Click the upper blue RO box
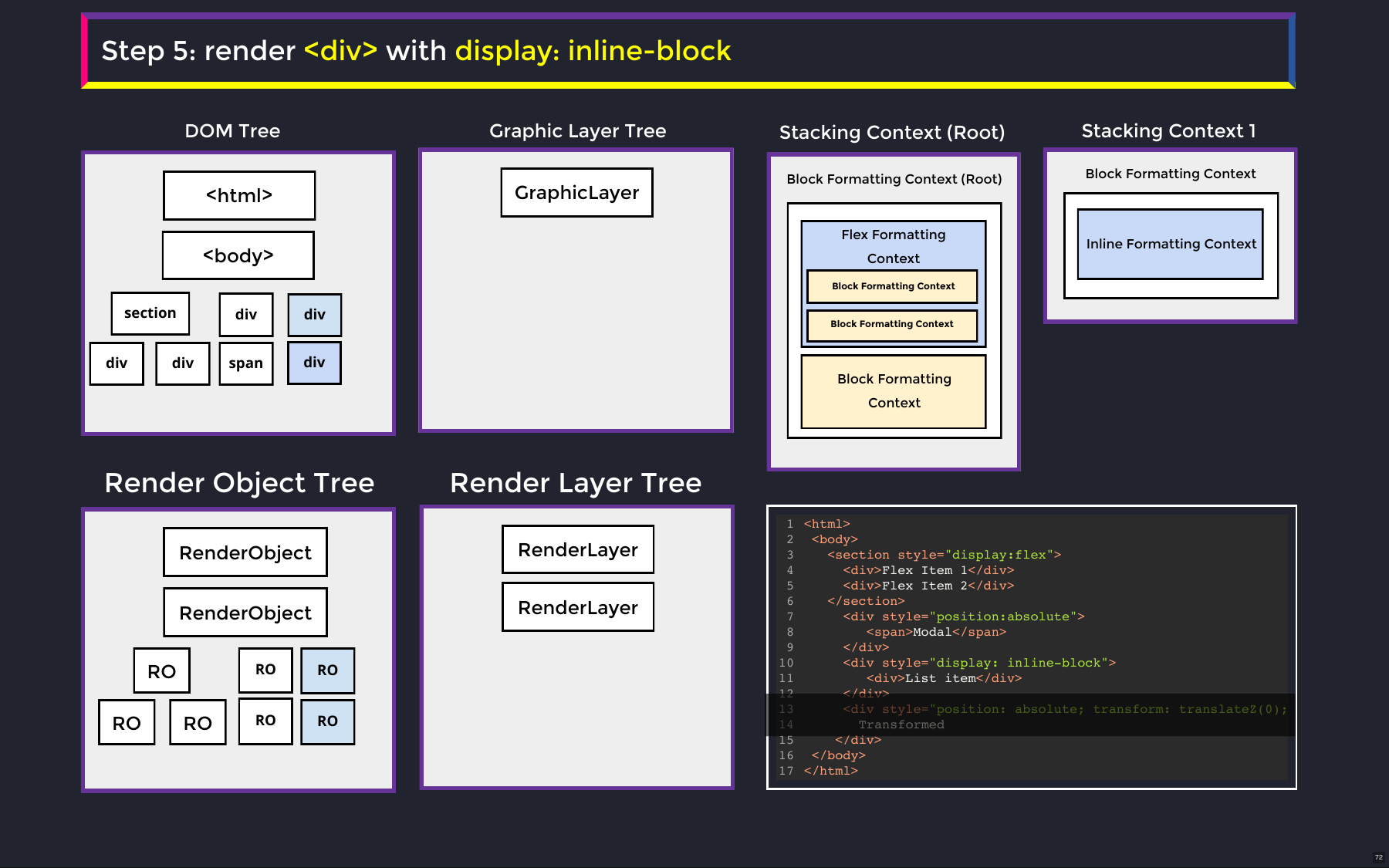This screenshot has height=868, width=1389. [x=328, y=670]
